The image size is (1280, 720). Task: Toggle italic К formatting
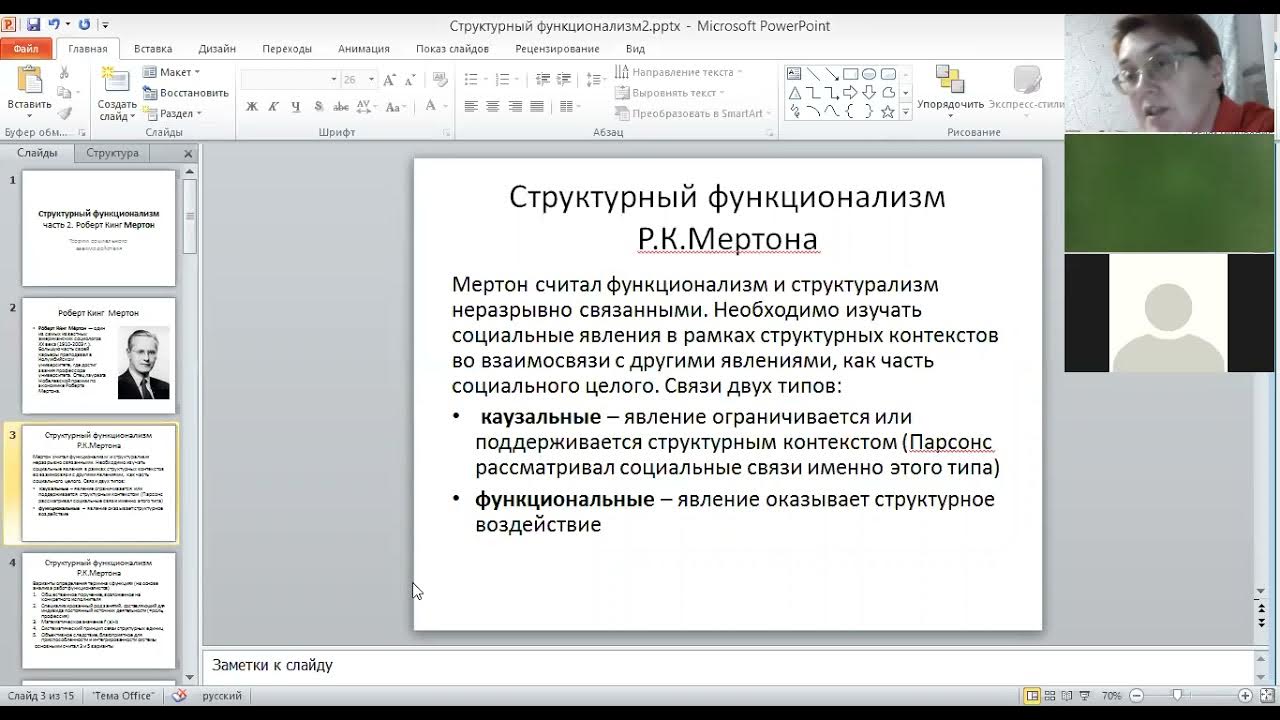coord(273,106)
